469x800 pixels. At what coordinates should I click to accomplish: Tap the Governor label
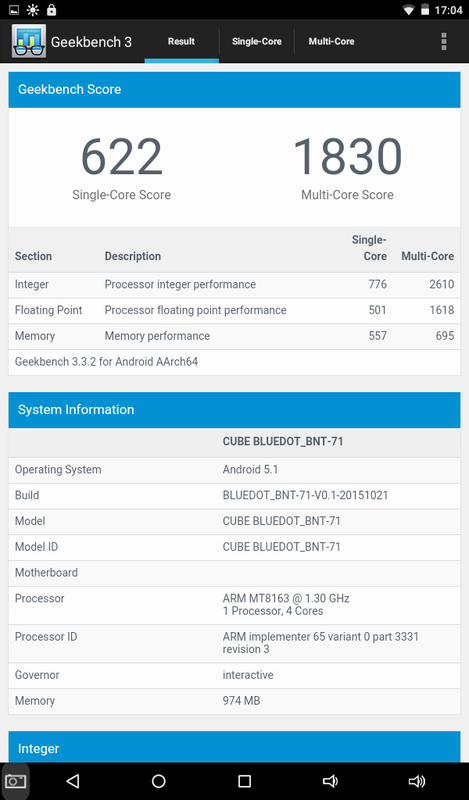pos(37,675)
